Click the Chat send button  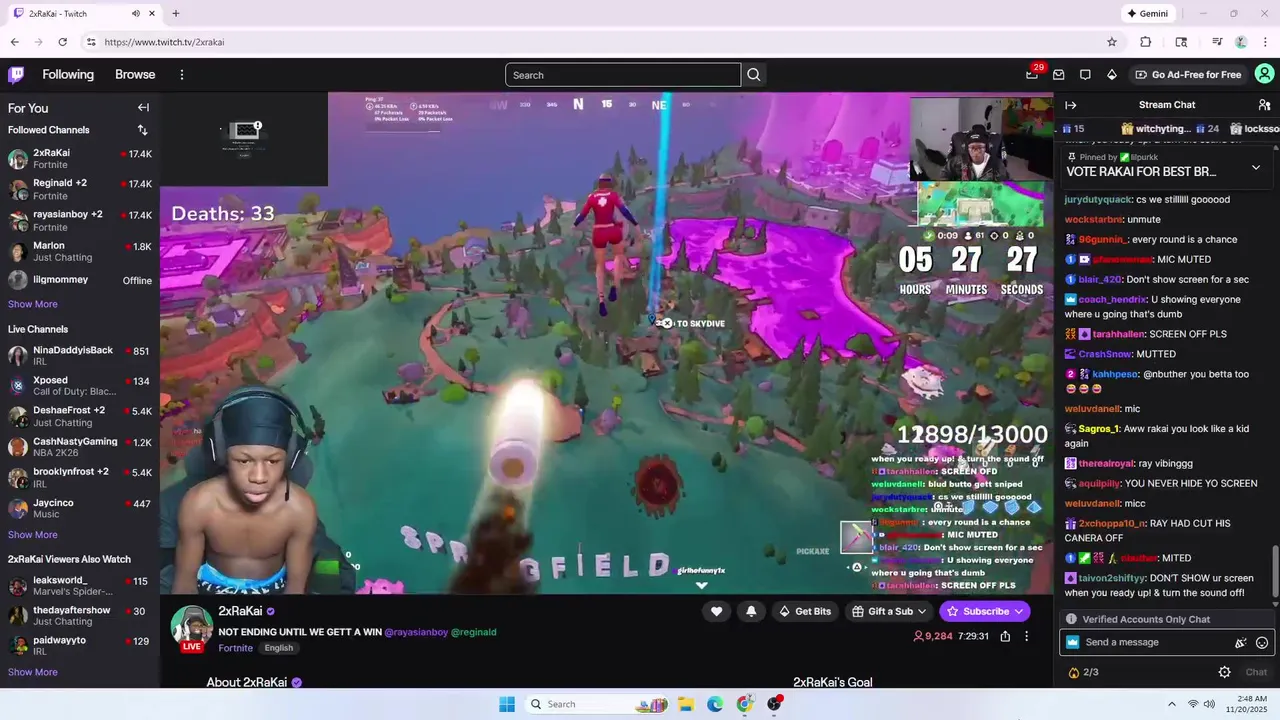(1256, 672)
